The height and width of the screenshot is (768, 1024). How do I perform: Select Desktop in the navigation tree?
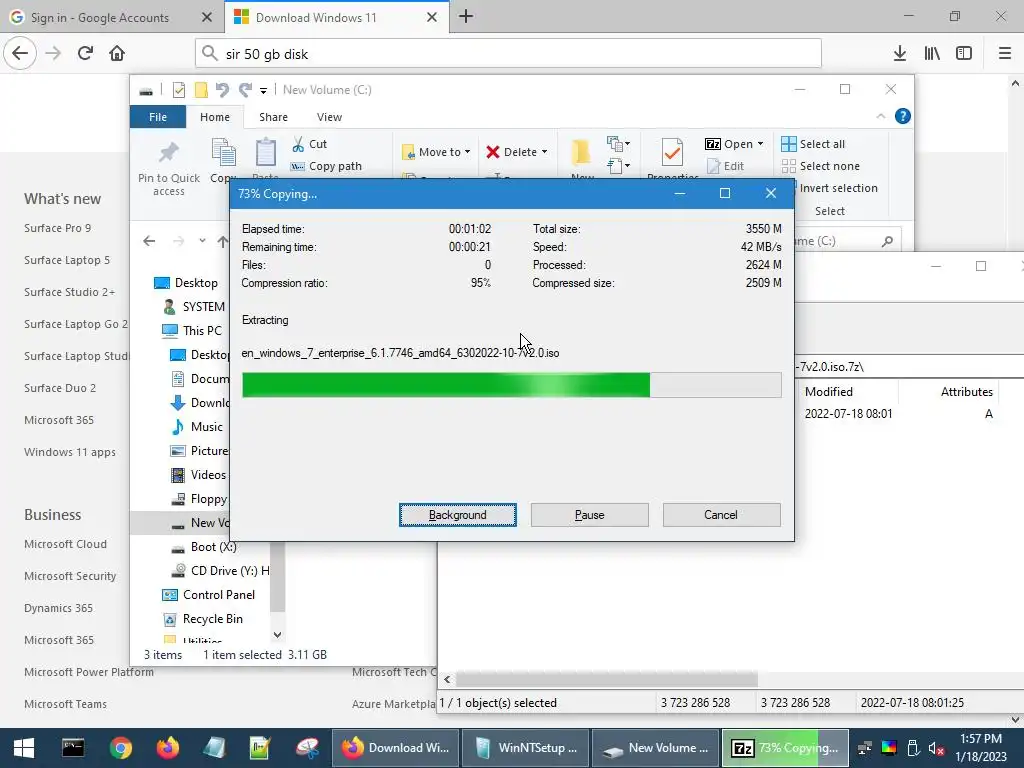click(x=185, y=282)
